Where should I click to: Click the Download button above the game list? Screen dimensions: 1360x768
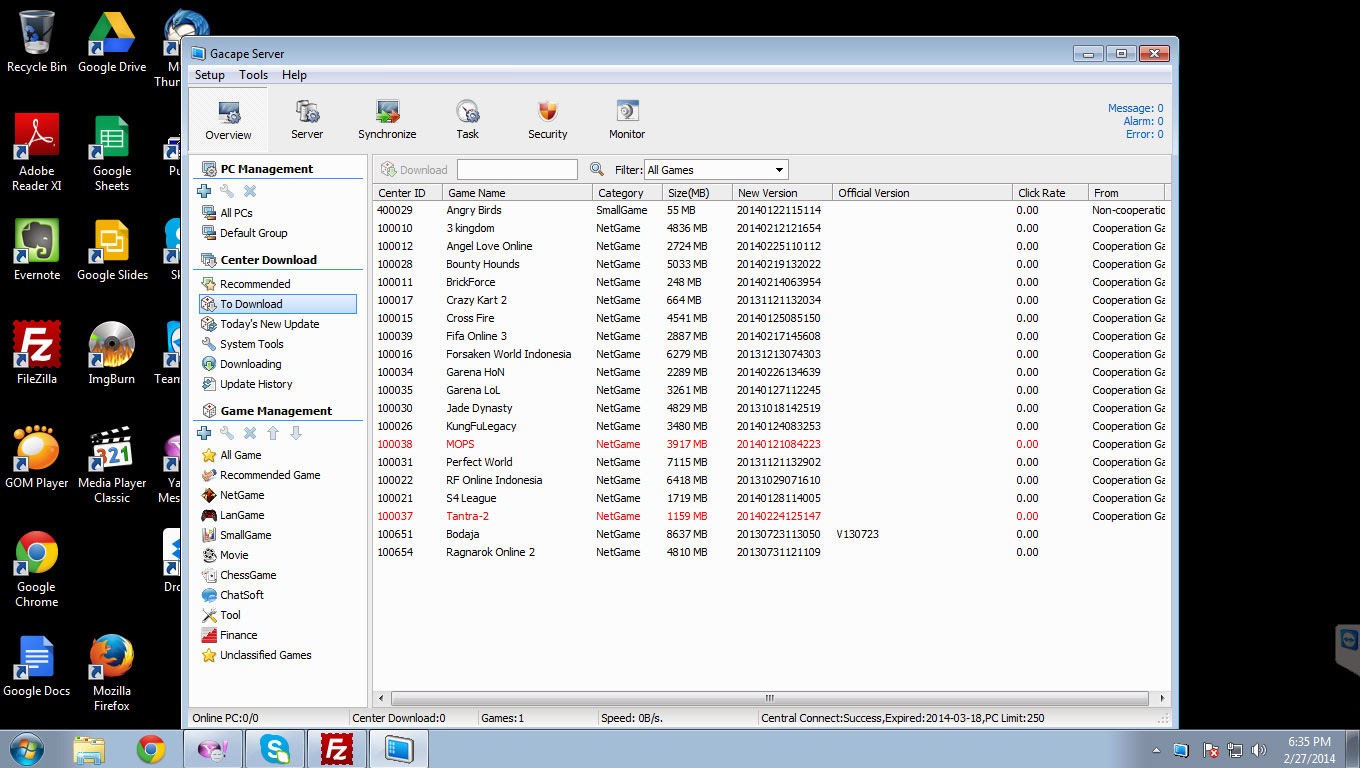coord(414,170)
